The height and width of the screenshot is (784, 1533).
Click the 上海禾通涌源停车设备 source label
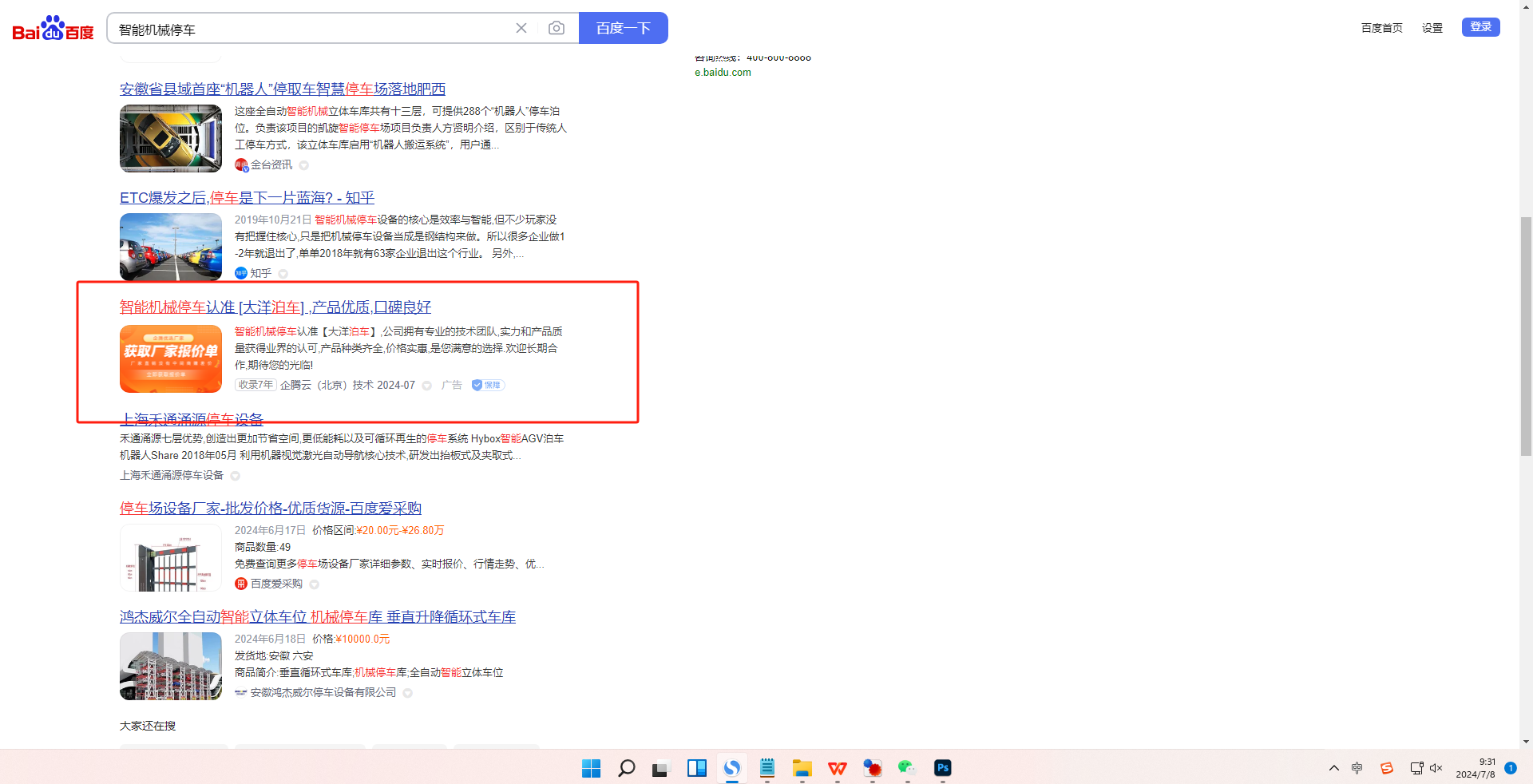pos(172,475)
